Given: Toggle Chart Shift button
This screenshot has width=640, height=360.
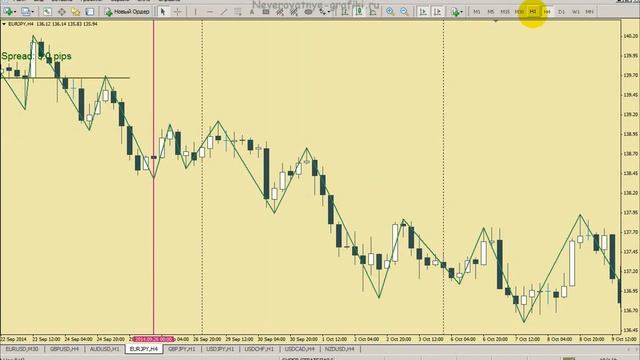Looking at the screenshot, I should point(437,12).
